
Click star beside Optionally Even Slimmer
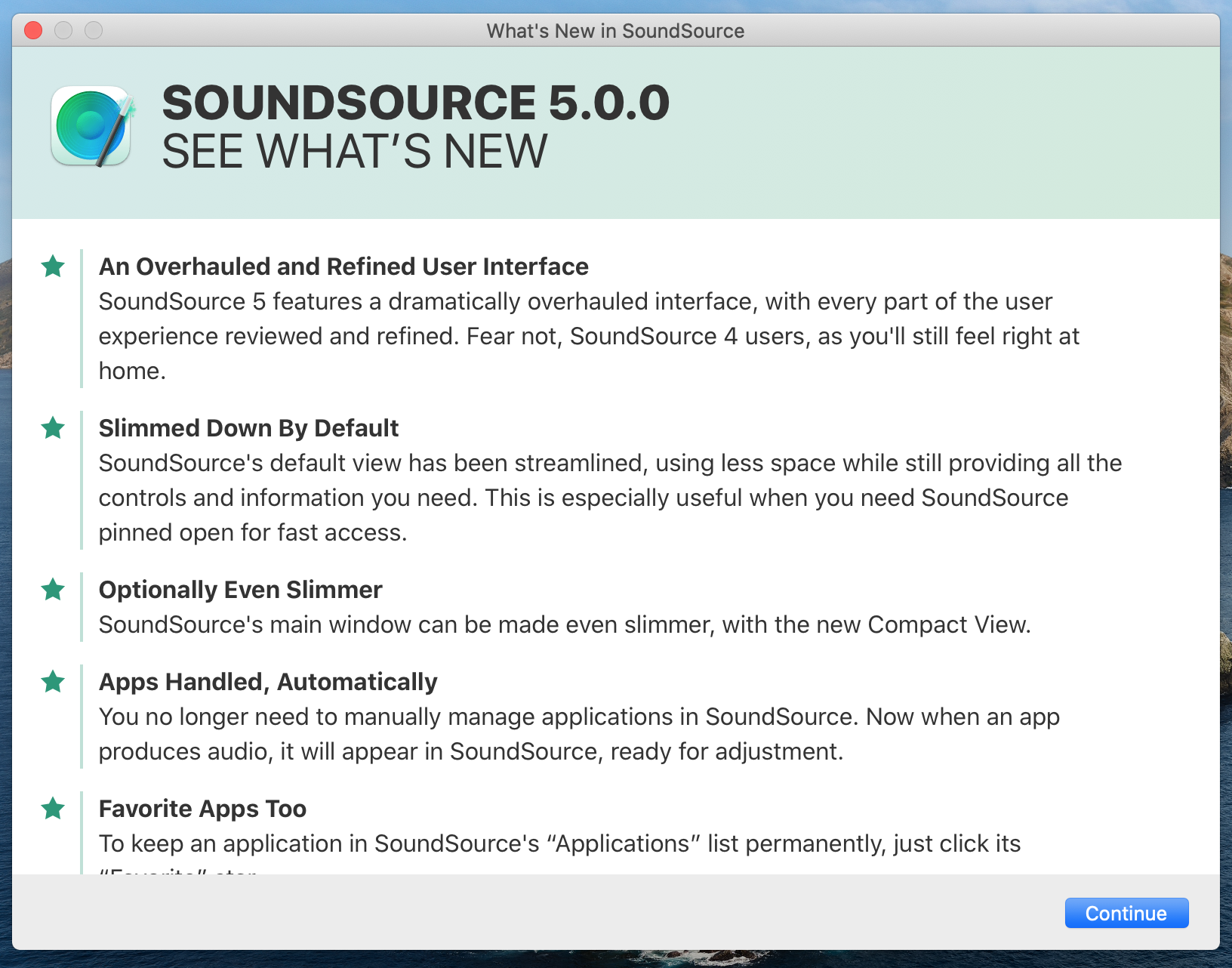coord(53,589)
